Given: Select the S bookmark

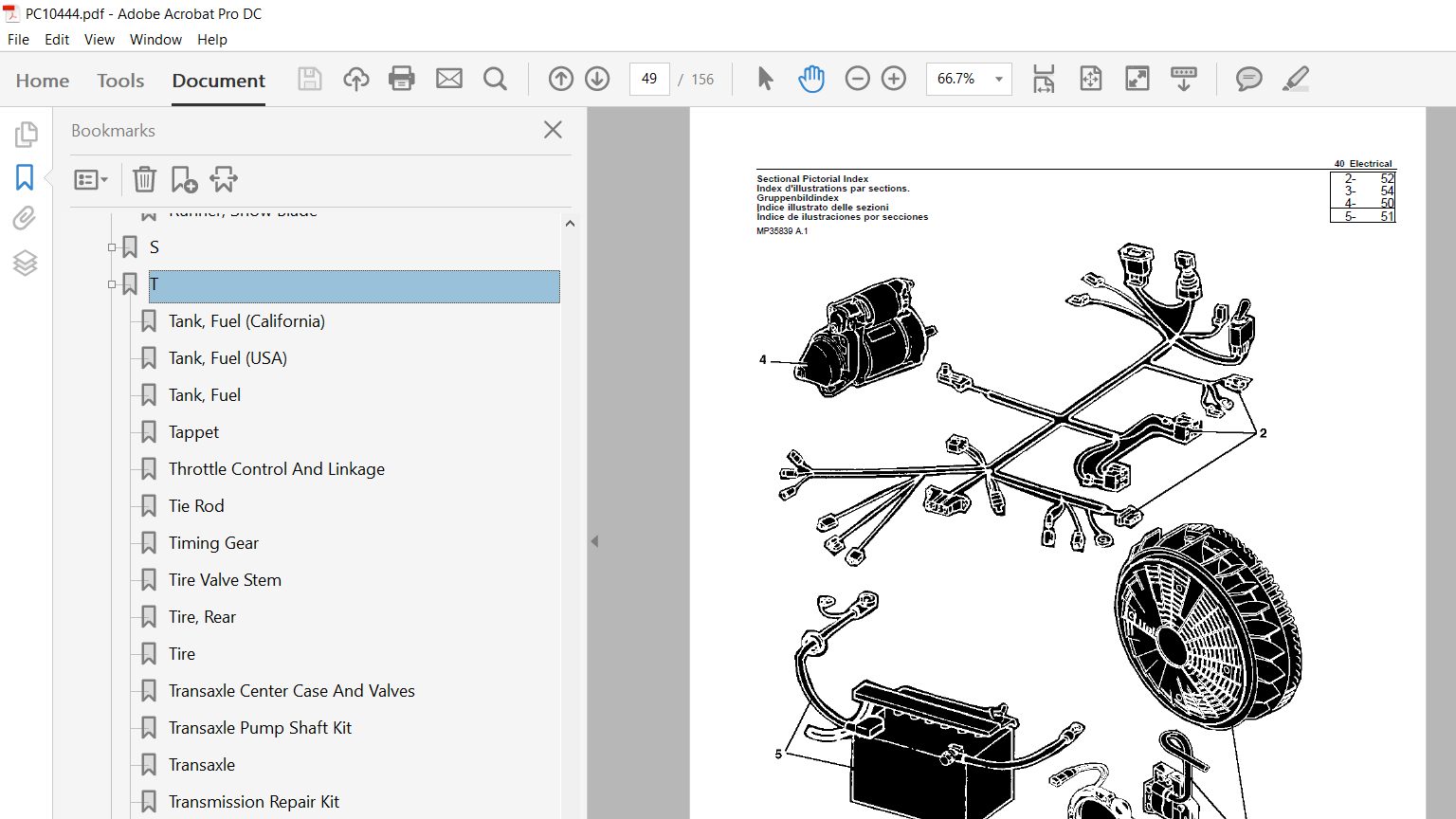Looking at the screenshot, I should point(155,247).
